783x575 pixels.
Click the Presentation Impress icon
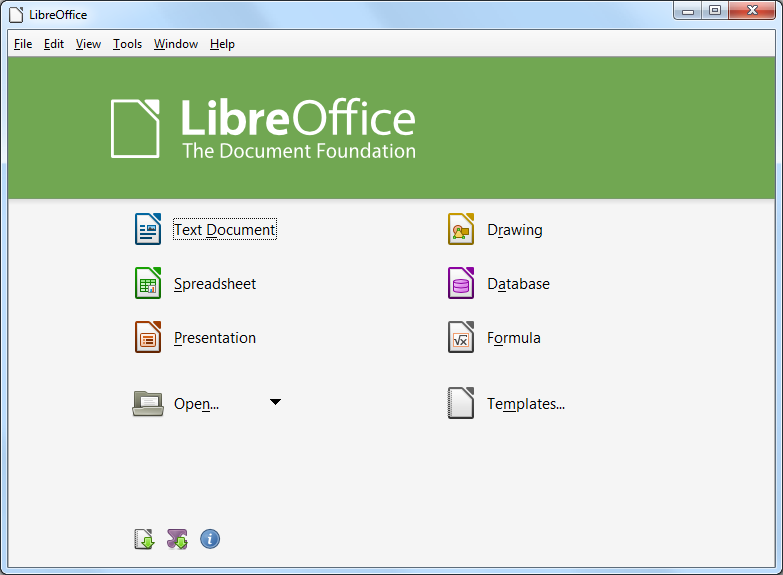click(148, 337)
